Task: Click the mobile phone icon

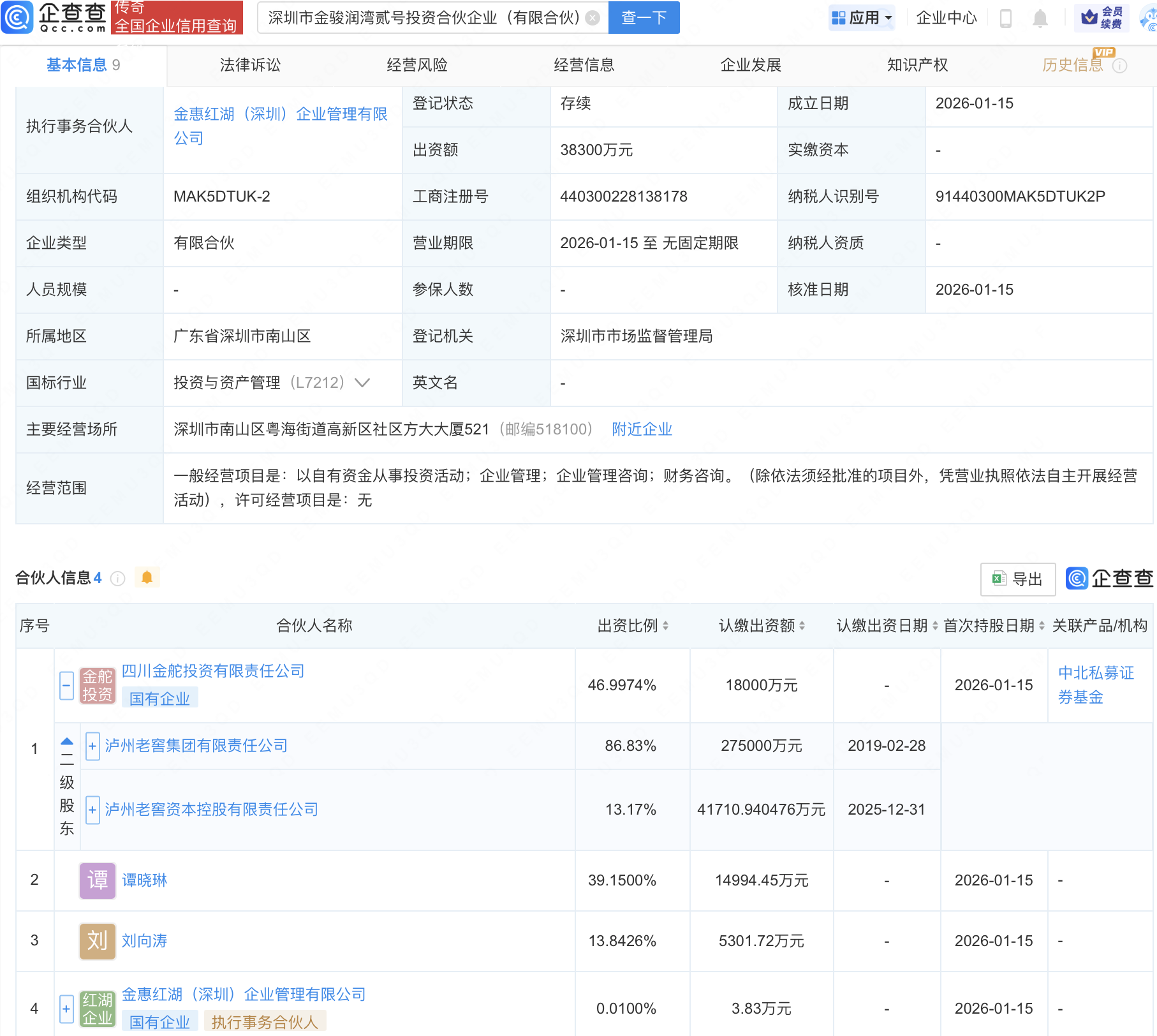Action: coord(1006,18)
